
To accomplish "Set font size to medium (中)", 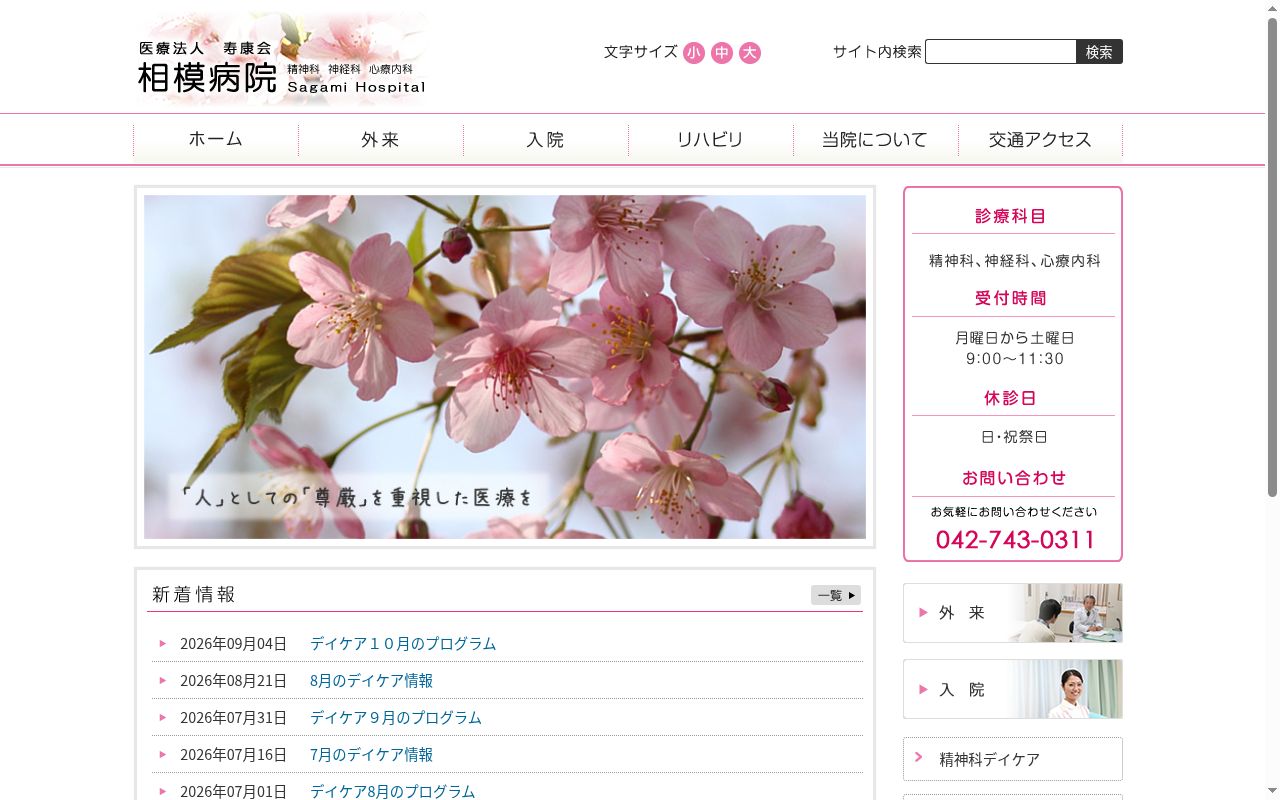I will [722, 53].
